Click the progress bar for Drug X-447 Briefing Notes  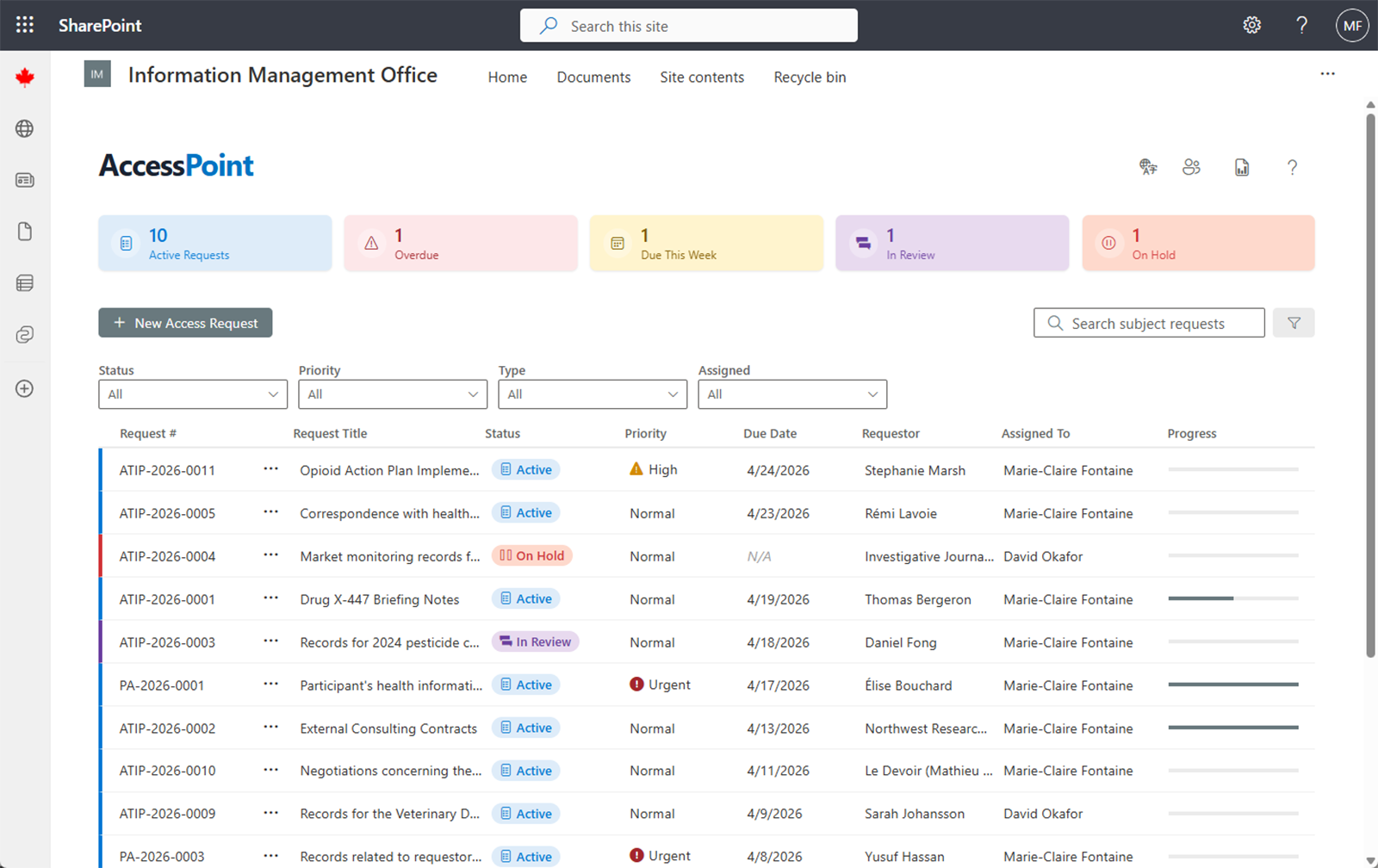(x=1232, y=598)
